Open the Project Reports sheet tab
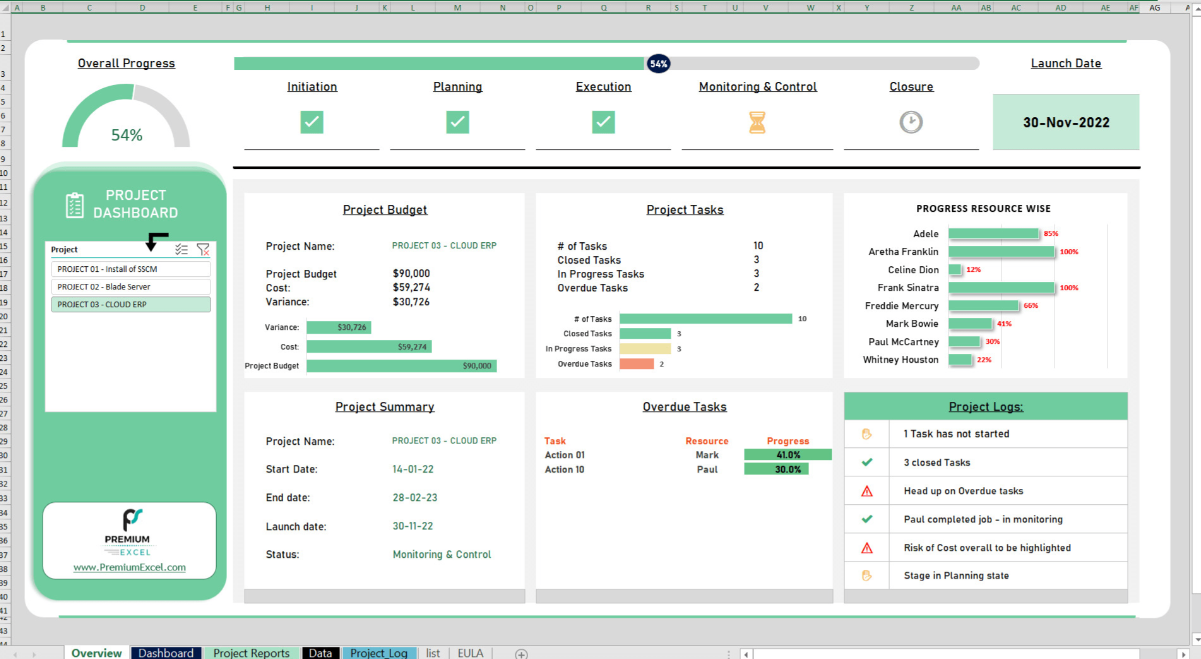This screenshot has width=1201, height=659. [251, 653]
